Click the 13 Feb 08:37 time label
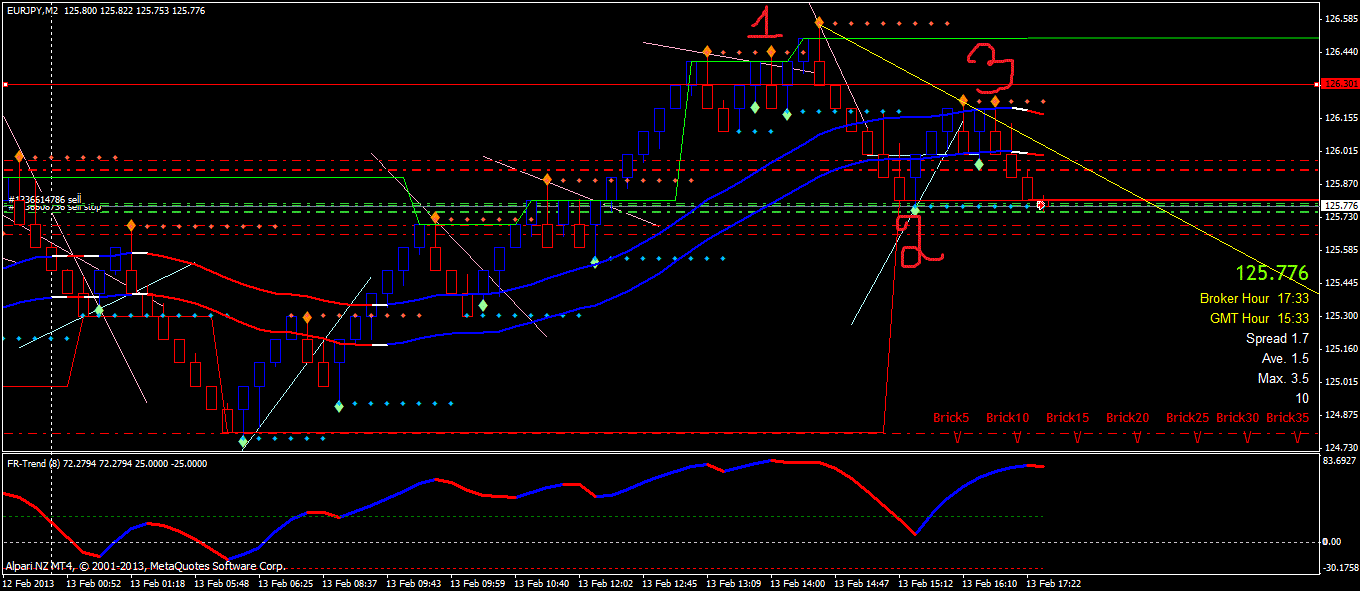Image resolution: width=1360 pixels, height=591 pixels. pyautogui.click(x=352, y=583)
